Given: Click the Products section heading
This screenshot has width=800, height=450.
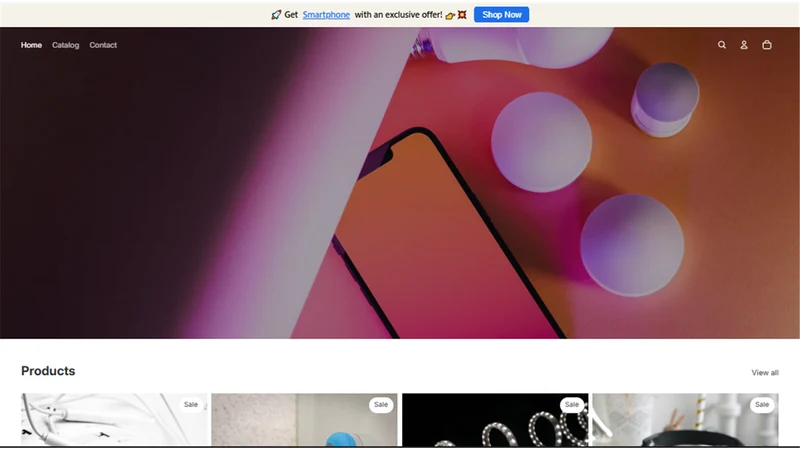Looking at the screenshot, I should click(x=48, y=371).
